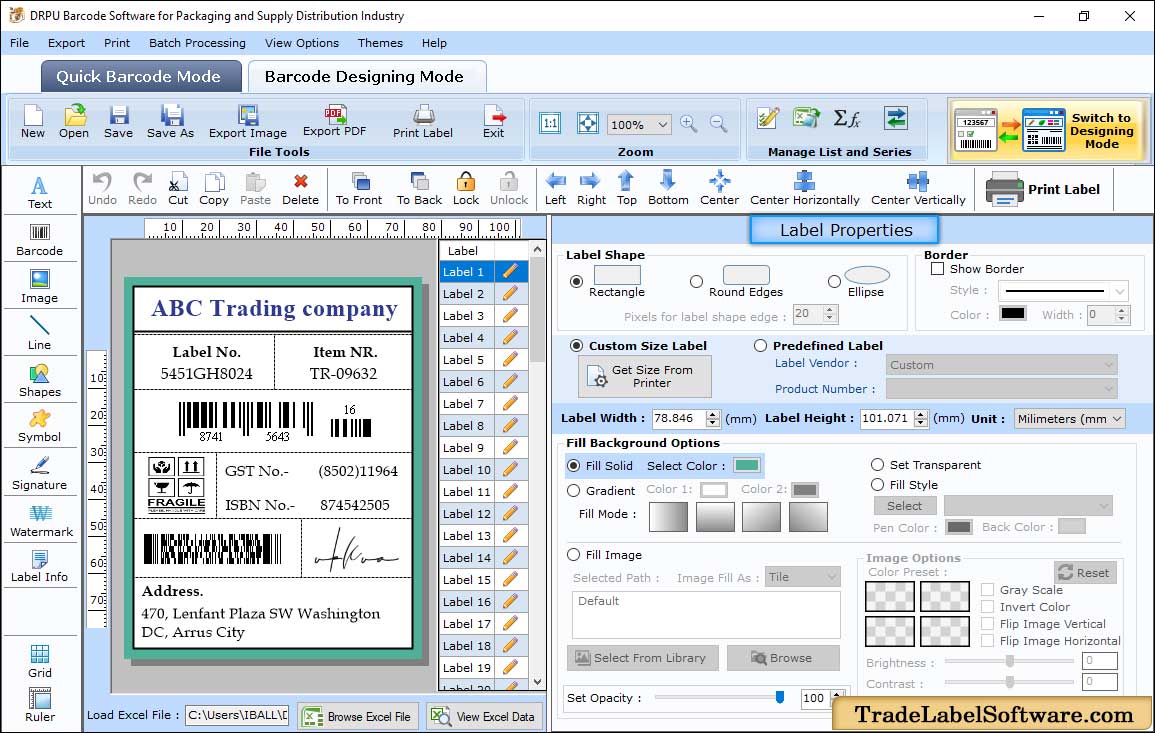The image size is (1155, 733).
Task: Open a file with Open icon
Action: click(x=74, y=122)
